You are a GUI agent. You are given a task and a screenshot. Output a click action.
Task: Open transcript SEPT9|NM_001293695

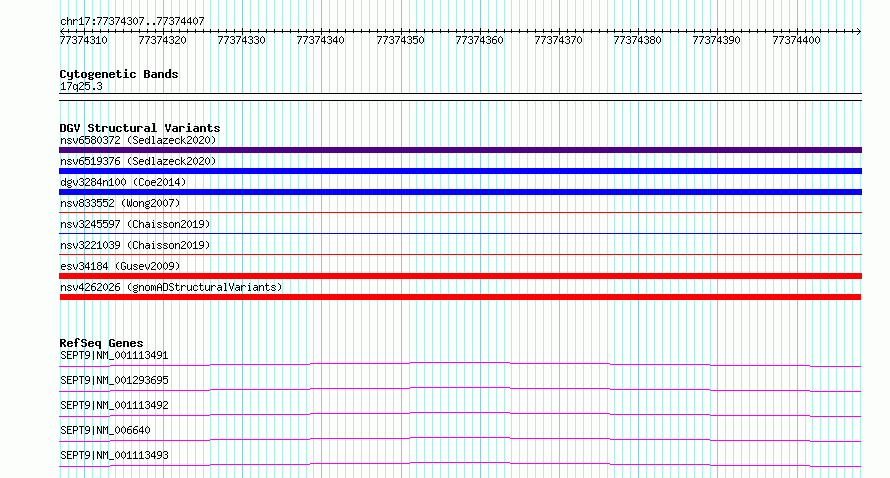click(x=114, y=380)
